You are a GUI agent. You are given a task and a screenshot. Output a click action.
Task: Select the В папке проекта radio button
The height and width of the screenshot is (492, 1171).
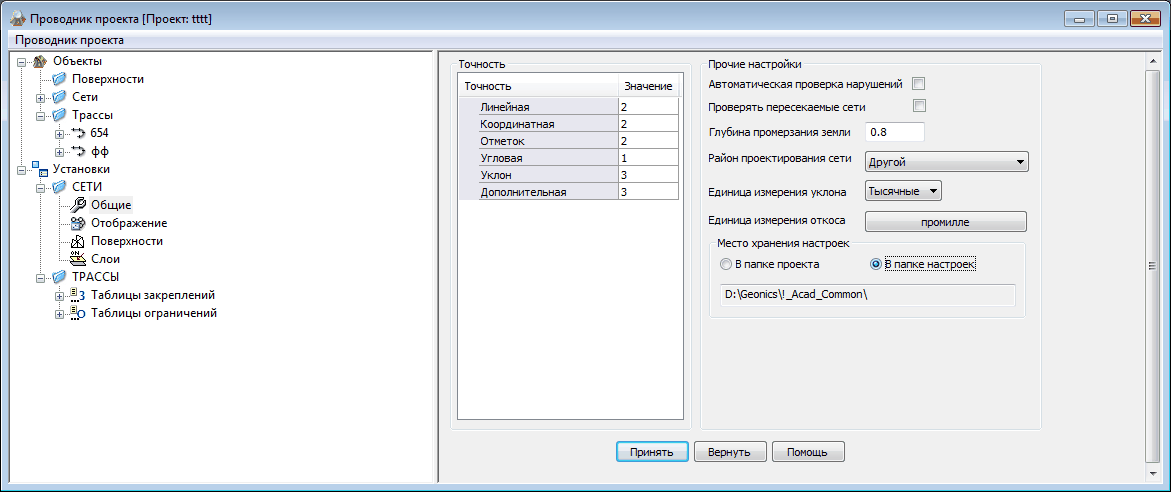click(x=726, y=264)
